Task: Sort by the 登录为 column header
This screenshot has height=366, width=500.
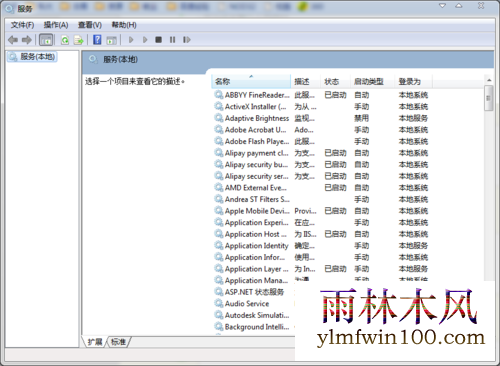Action: click(413, 81)
